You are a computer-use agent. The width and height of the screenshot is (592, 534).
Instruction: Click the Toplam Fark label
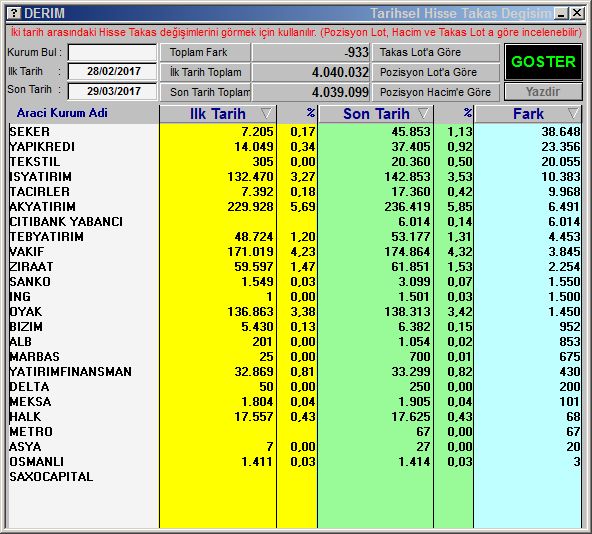point(205,52)
